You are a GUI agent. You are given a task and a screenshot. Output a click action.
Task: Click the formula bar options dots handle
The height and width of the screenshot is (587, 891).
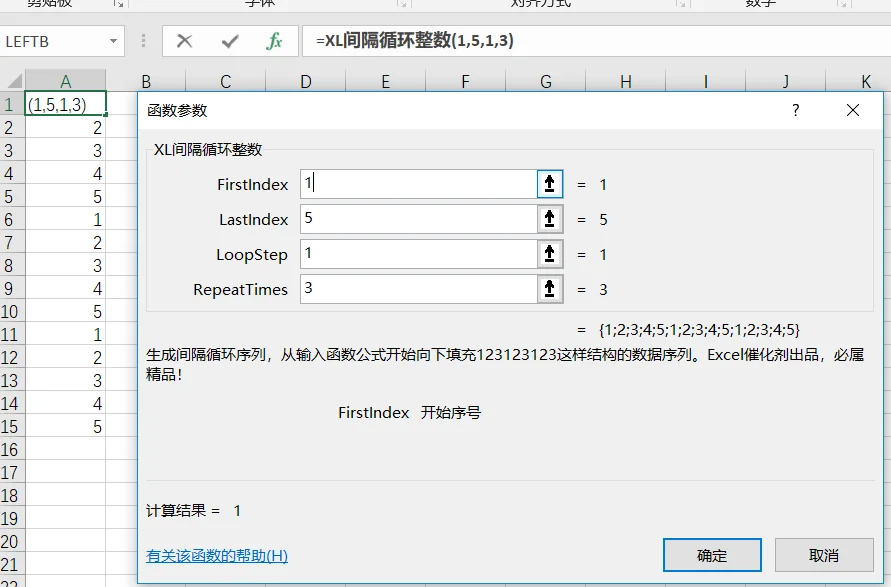(x=143, y=41)
